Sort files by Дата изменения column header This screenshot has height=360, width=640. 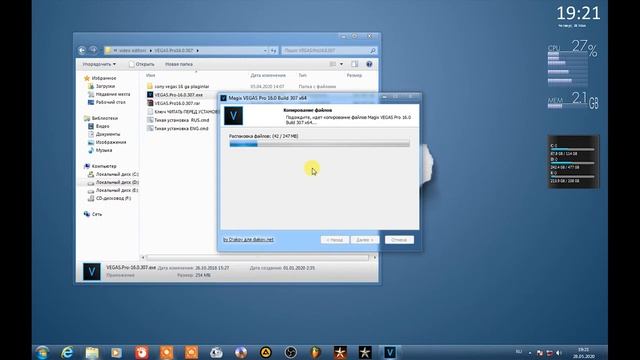pos(268,76)
